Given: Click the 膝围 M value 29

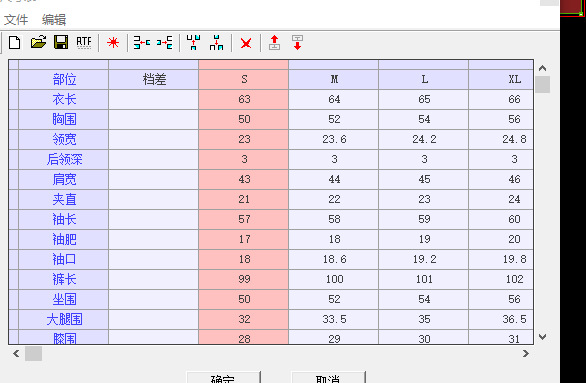Looking at the screenshot, I should (334, 337).
